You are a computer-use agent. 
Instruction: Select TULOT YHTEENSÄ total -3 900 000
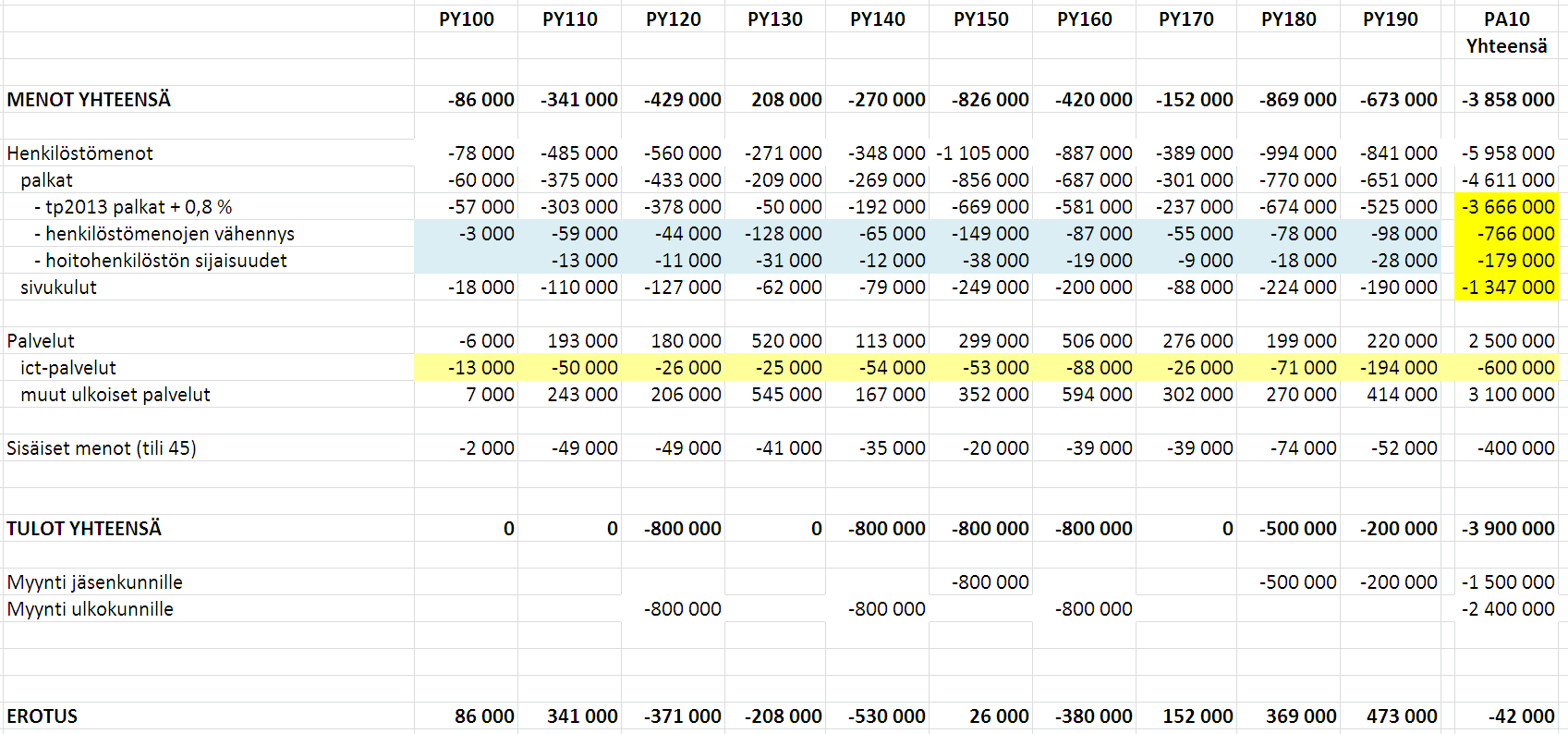coord(1508,529)
